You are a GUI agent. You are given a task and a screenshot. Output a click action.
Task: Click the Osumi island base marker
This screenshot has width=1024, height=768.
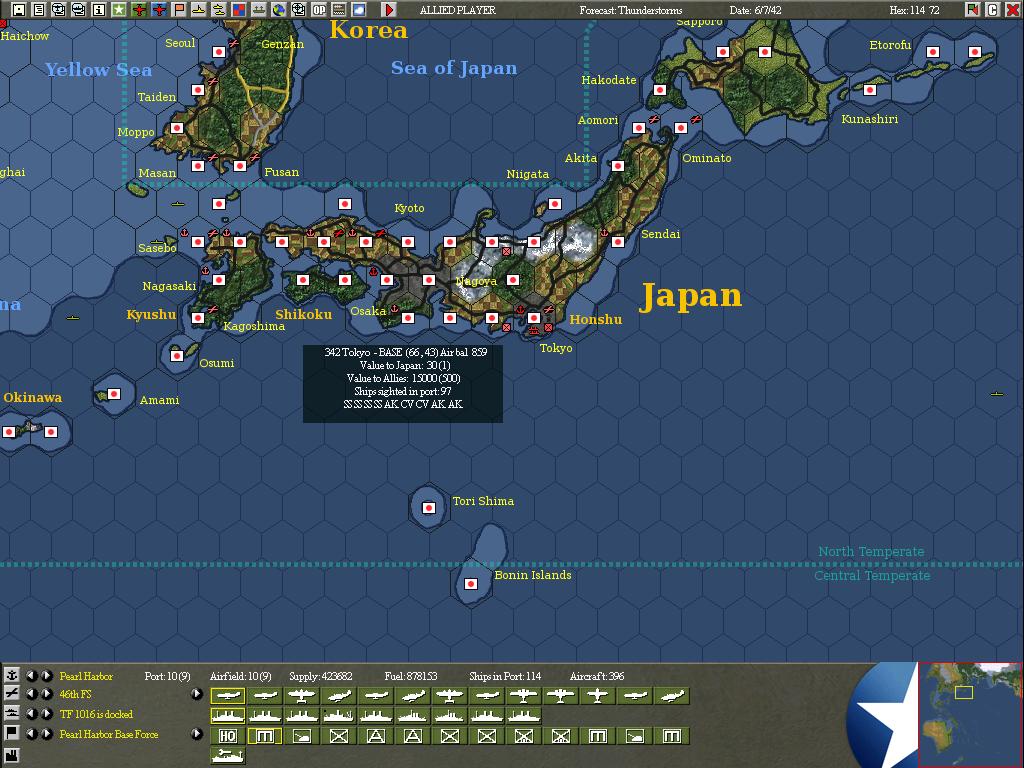(x=177, y=356)
